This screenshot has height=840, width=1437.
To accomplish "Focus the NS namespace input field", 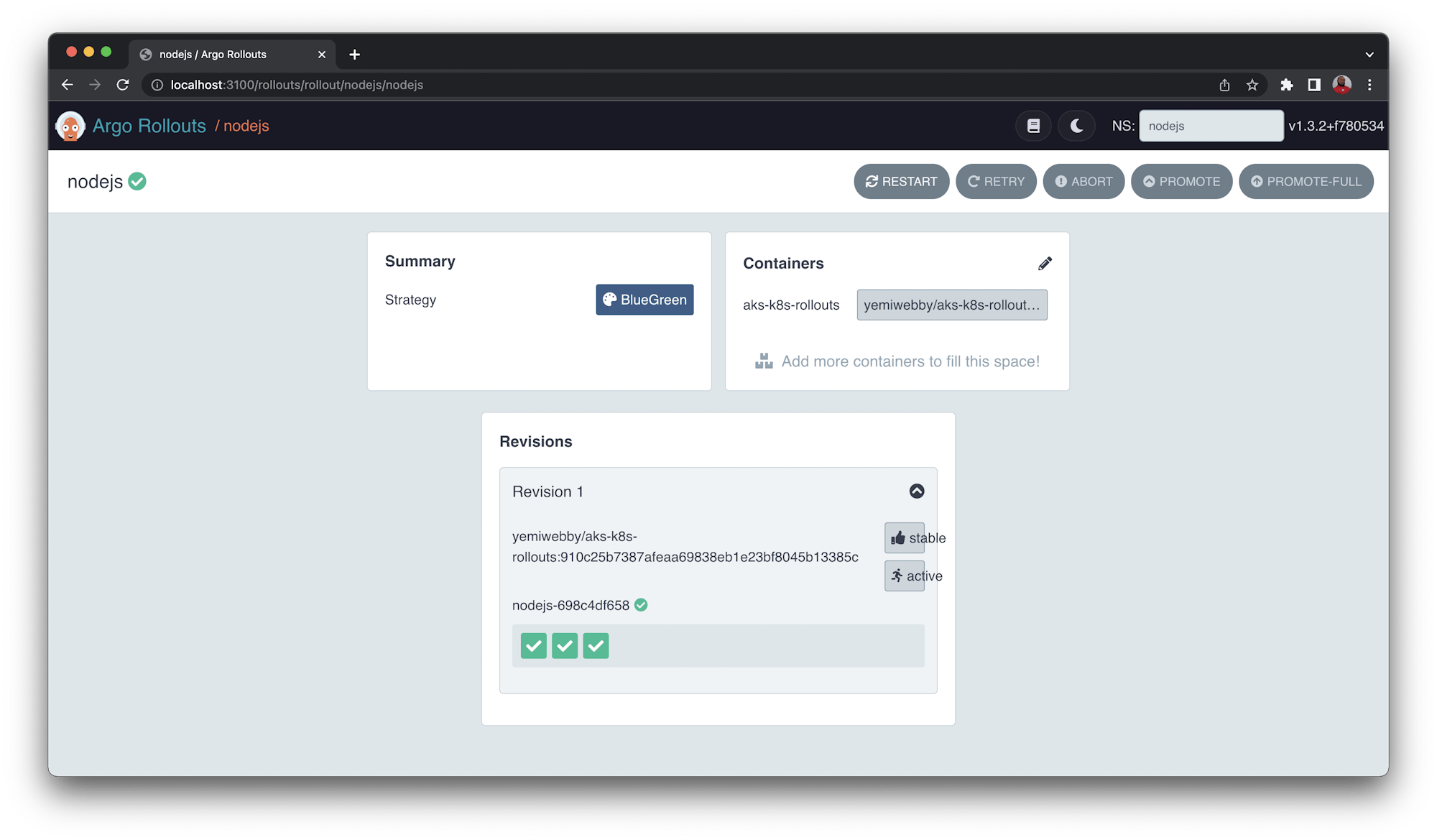I will (1211, 126).
